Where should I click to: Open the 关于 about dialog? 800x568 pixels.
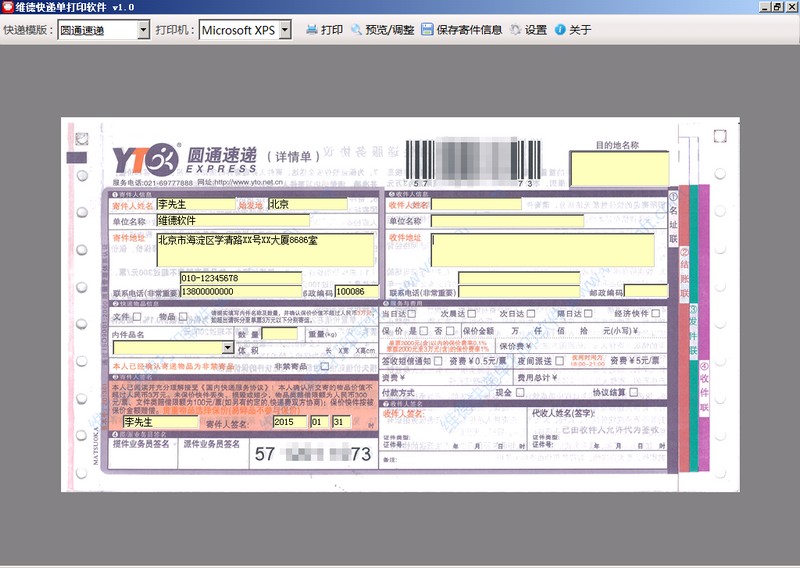point(573,30)
